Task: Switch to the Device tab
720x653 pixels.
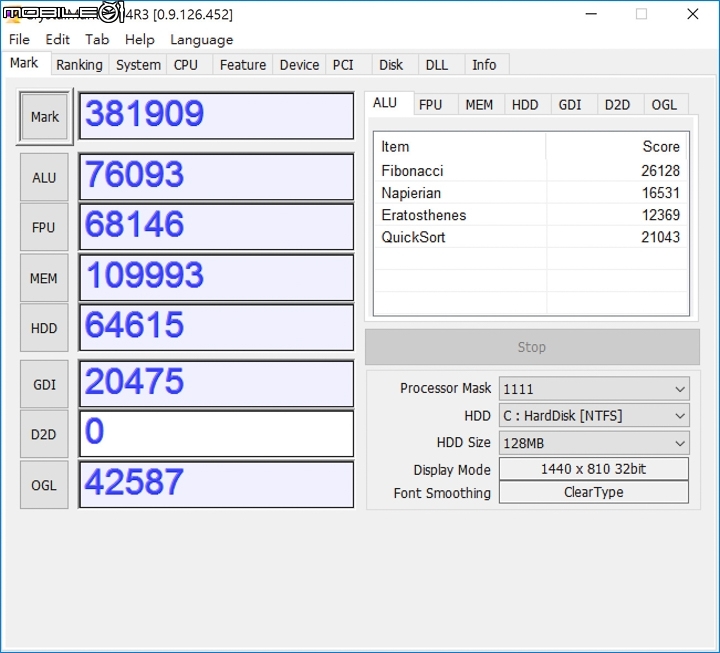Action: [299, 65]
